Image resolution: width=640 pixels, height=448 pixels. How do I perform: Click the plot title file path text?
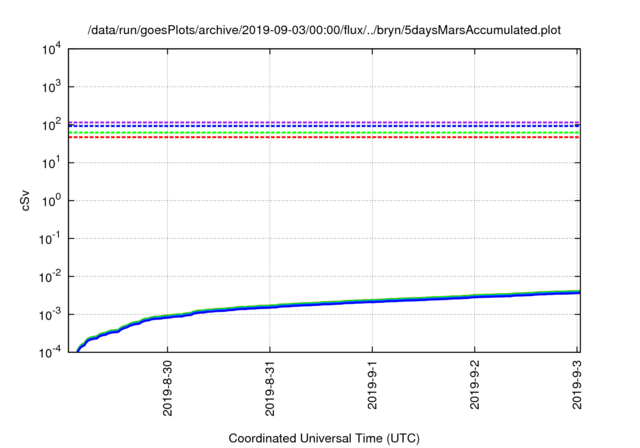pos(324,30)
